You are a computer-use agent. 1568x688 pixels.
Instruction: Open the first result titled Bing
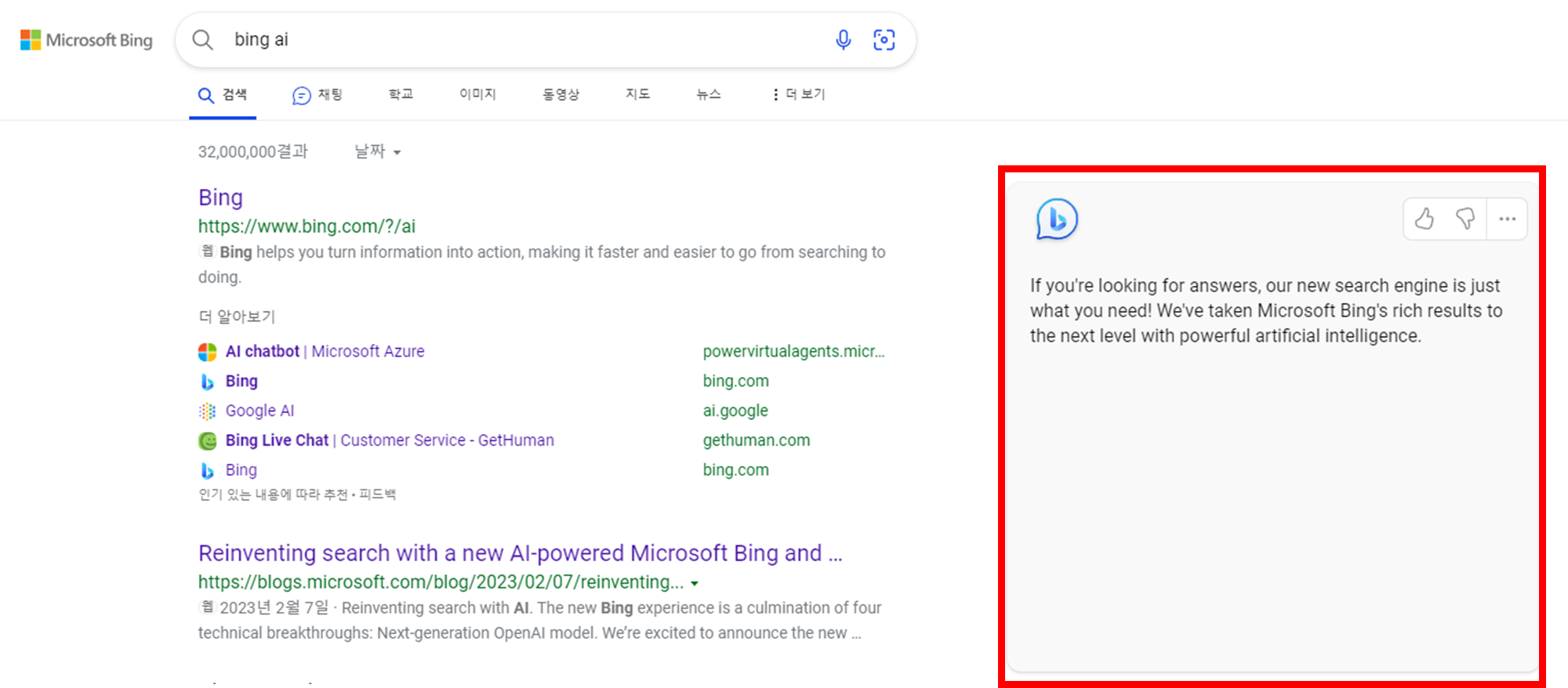coord(220,197)
